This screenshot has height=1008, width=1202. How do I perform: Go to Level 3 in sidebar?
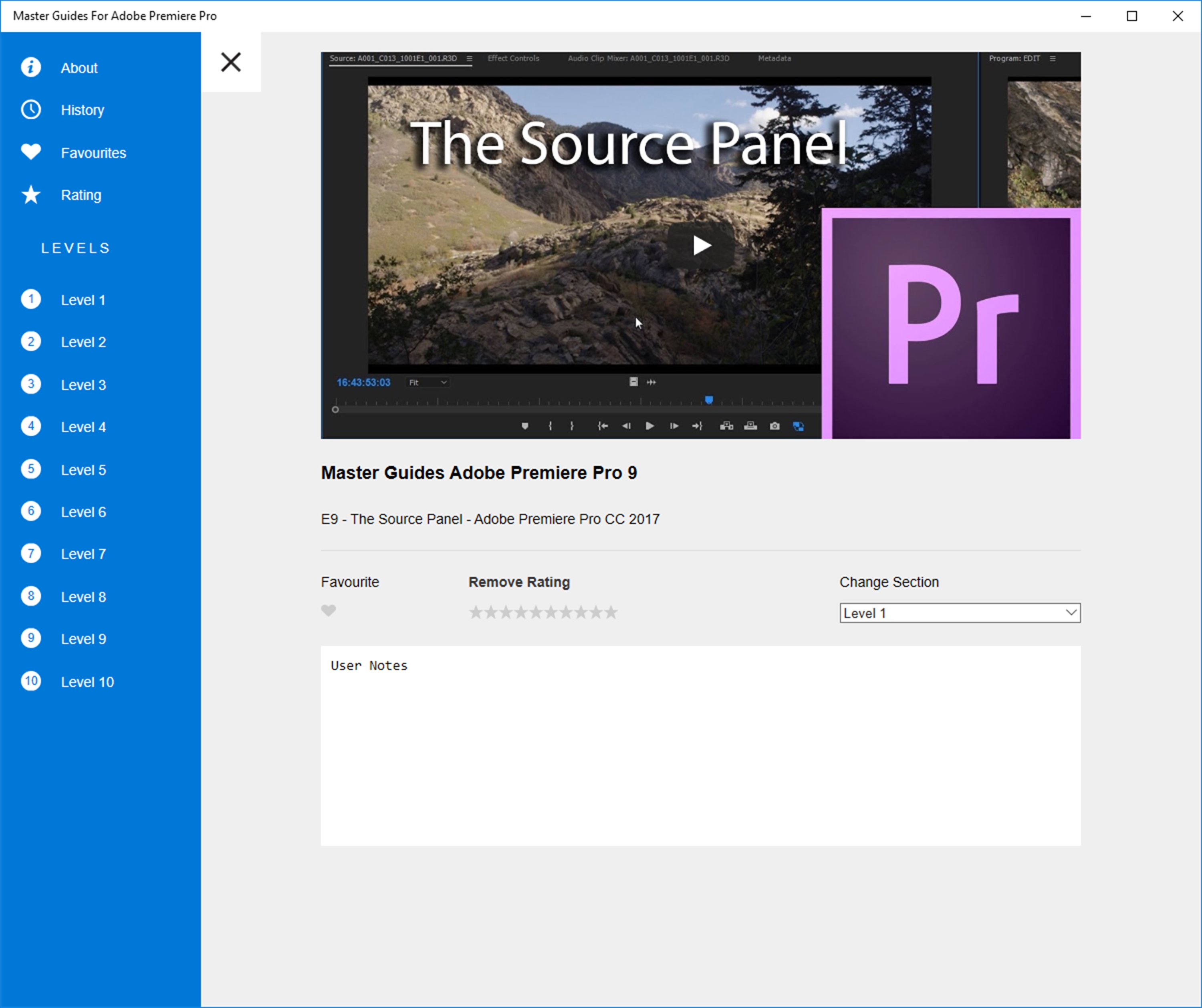pos(84,385)
